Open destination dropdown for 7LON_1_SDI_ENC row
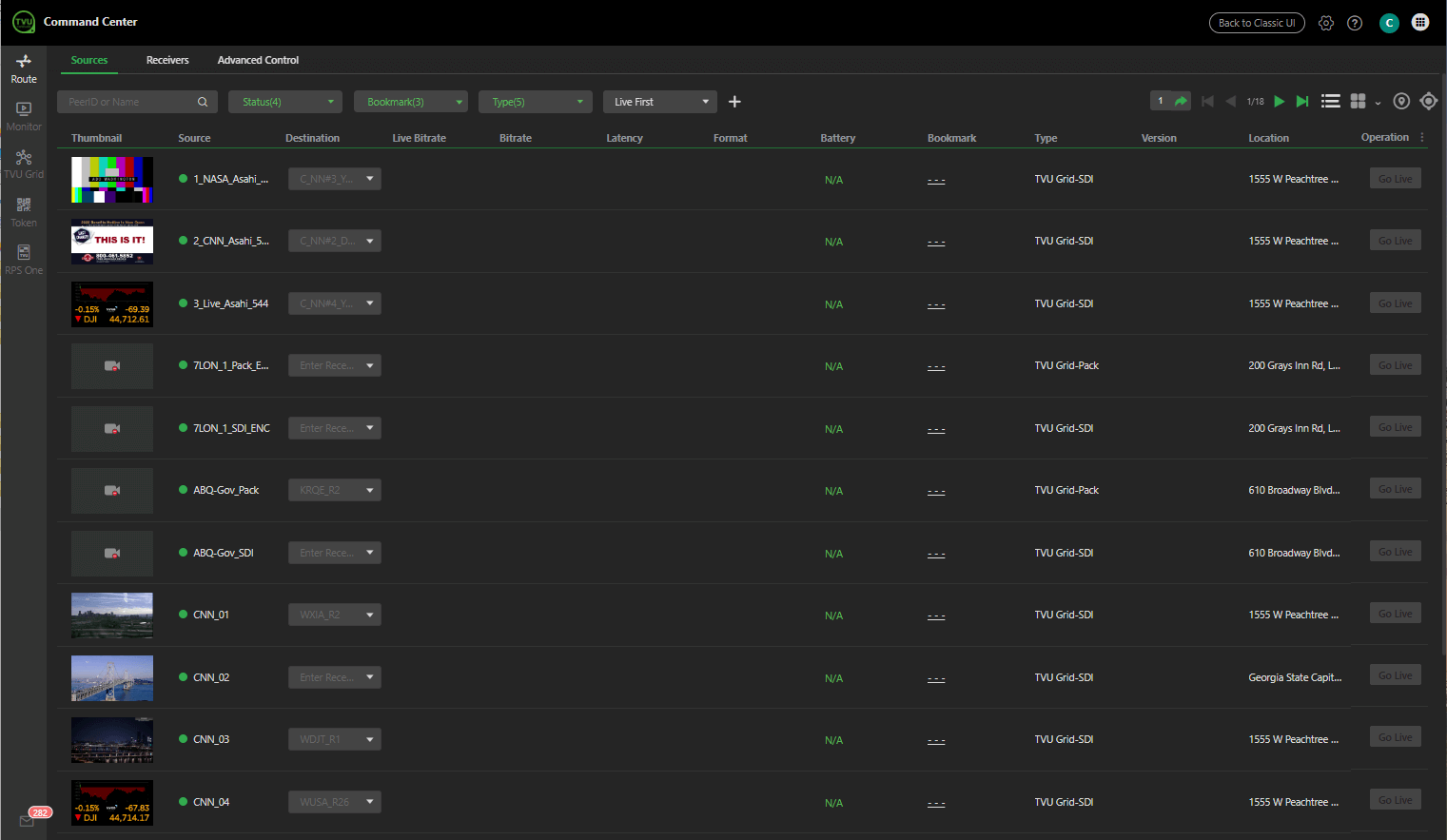 335,428
